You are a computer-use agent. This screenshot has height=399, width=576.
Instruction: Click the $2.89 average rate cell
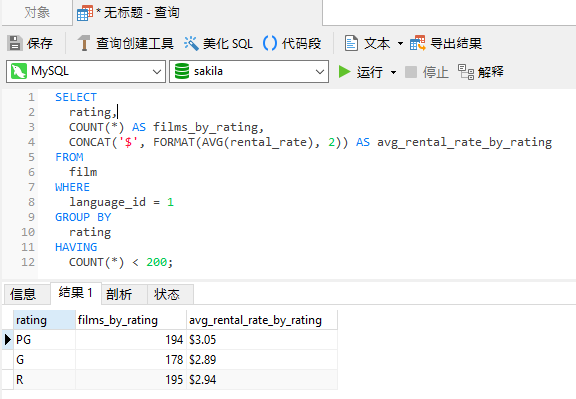point(262,360)
